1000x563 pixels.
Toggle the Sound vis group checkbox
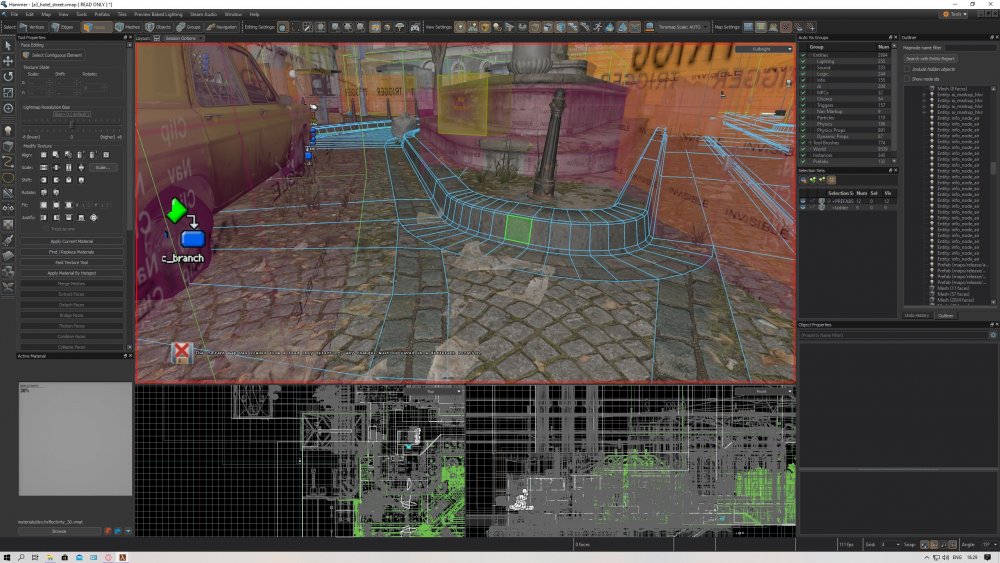pos(803,68)
